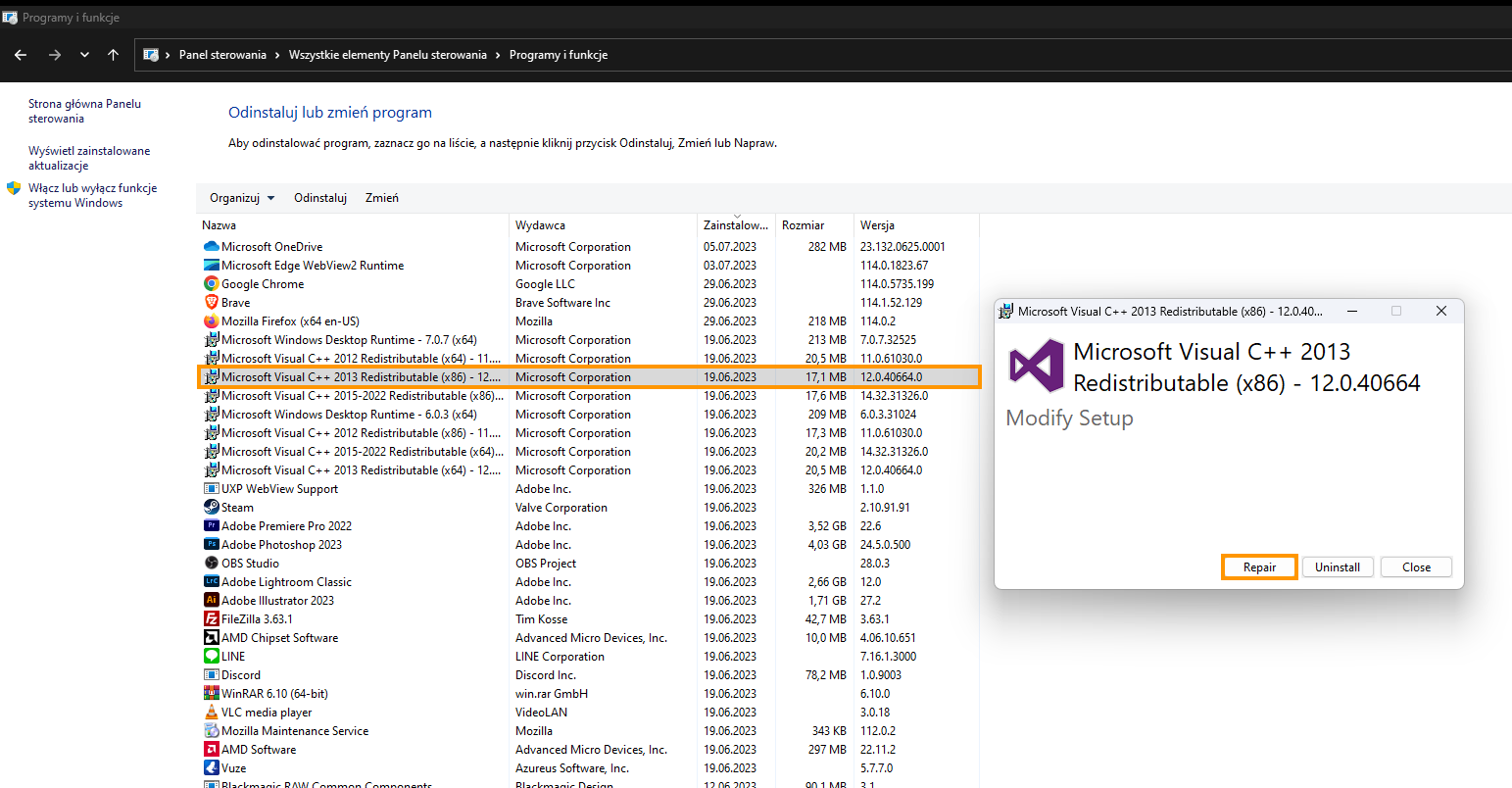Open the recent locations dropdown chevron
This screenshot has height=788, width=1512.
coord(84,55)
